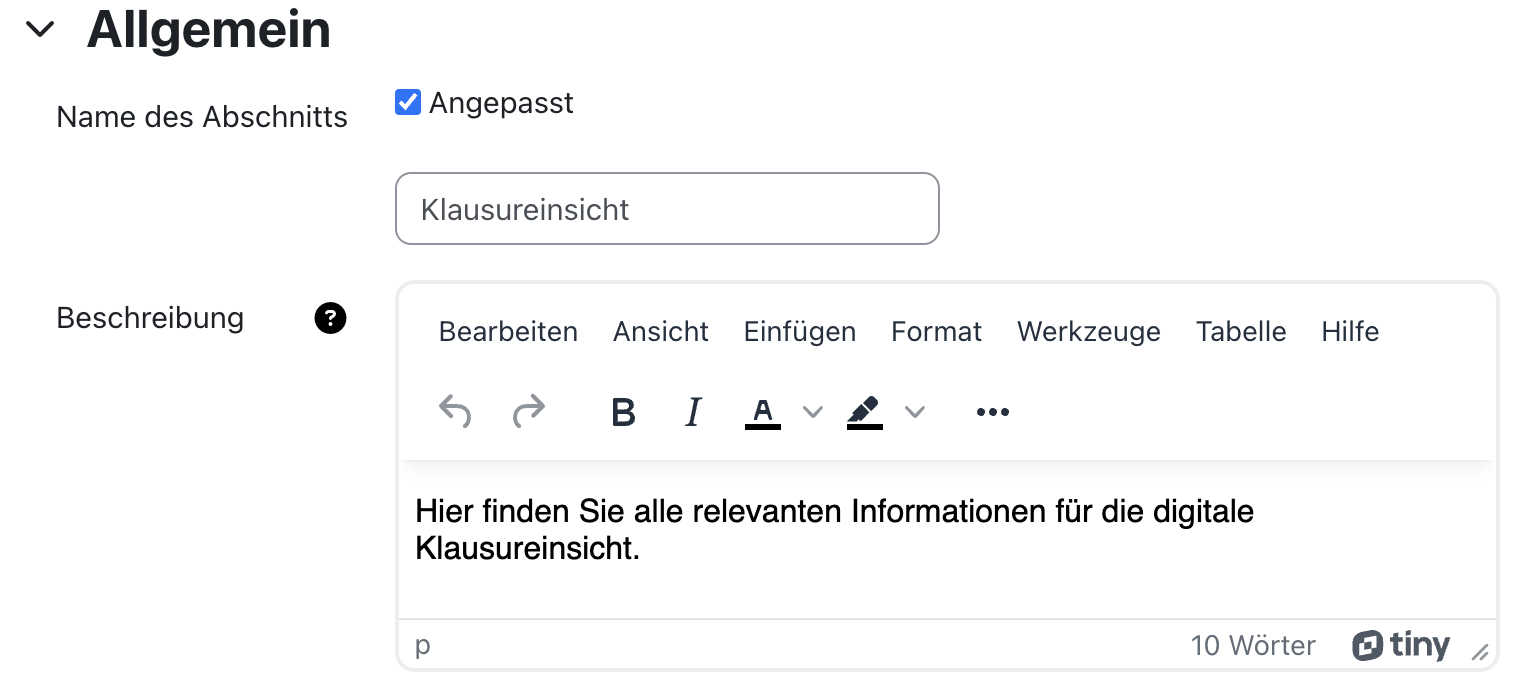Apply italic formatting
The height and width of the screenshot is (692, 1516).
coord(692,411)
